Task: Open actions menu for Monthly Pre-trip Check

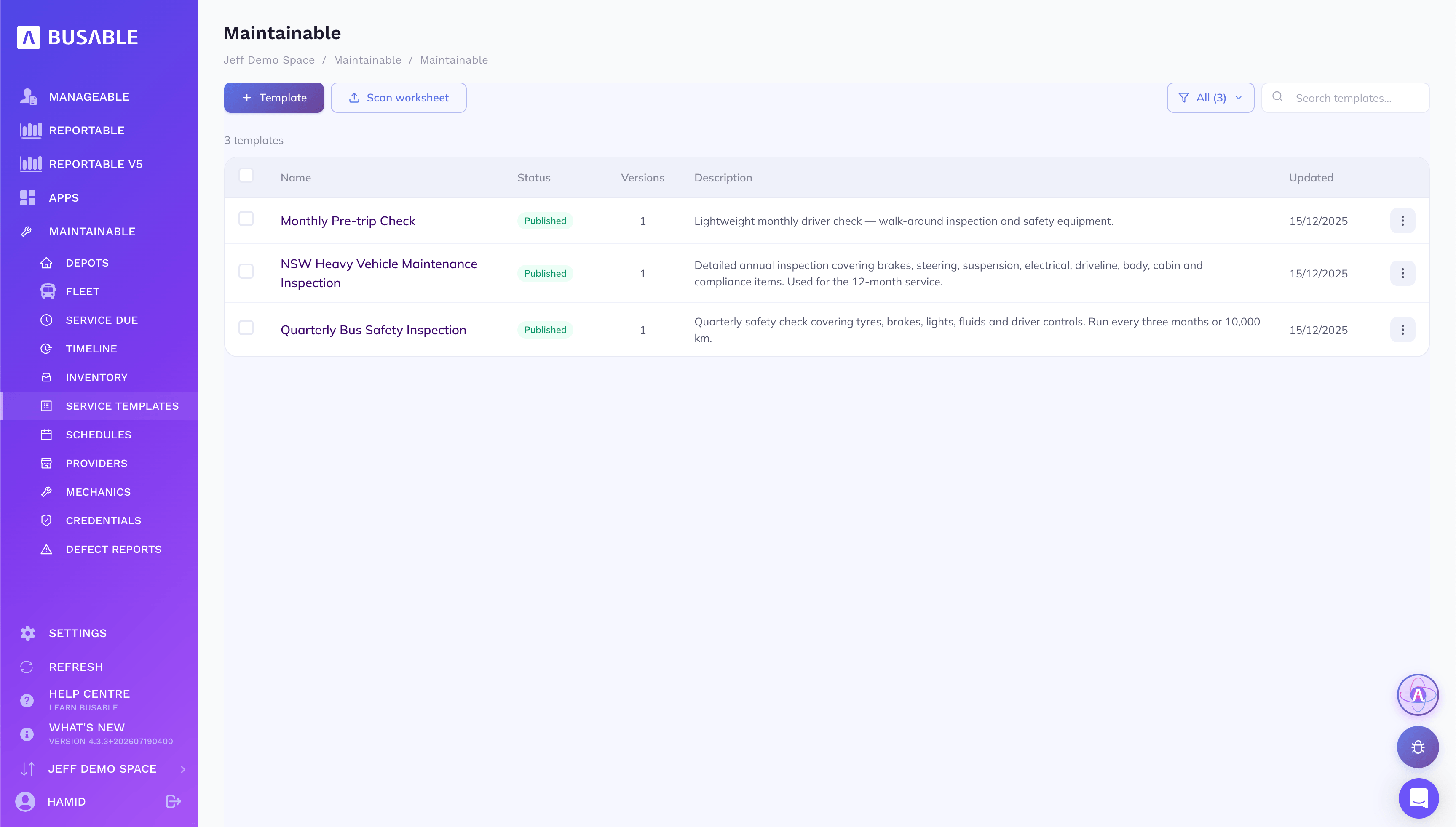Action: (x=1402, y=221)
